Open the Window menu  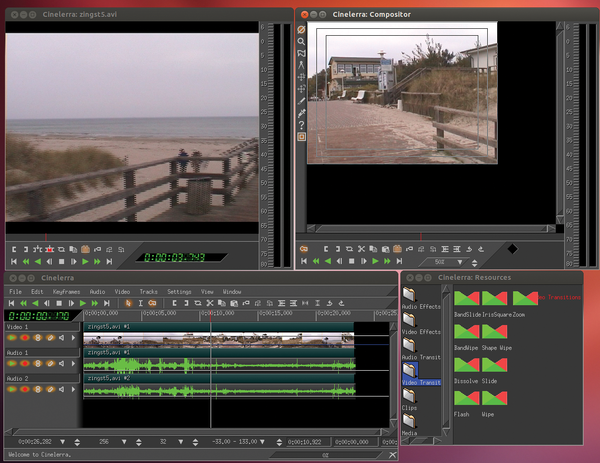click(x=232, y=292)
